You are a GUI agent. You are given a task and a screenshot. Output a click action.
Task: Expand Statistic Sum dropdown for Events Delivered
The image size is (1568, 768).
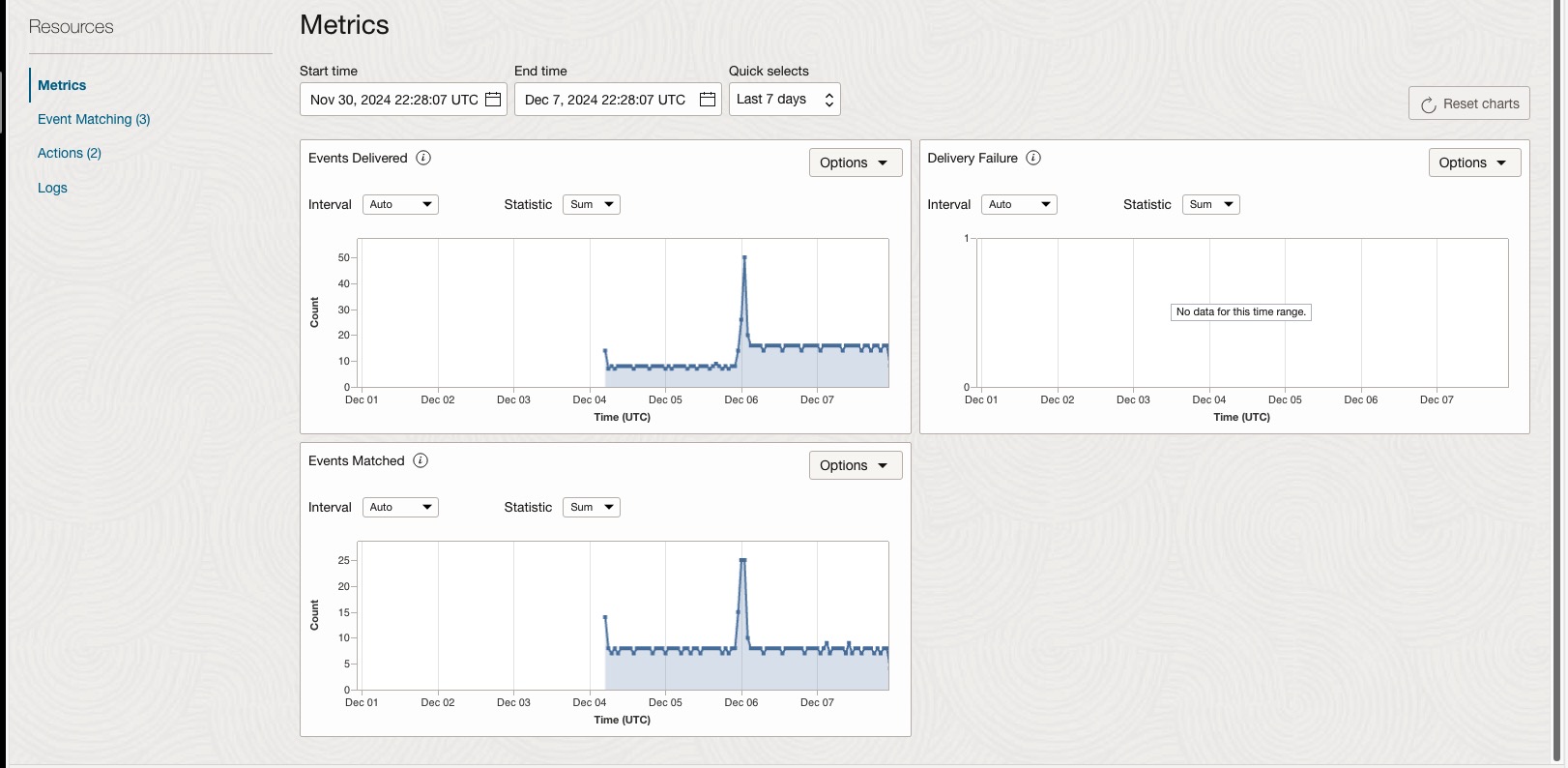pos(592,204)
